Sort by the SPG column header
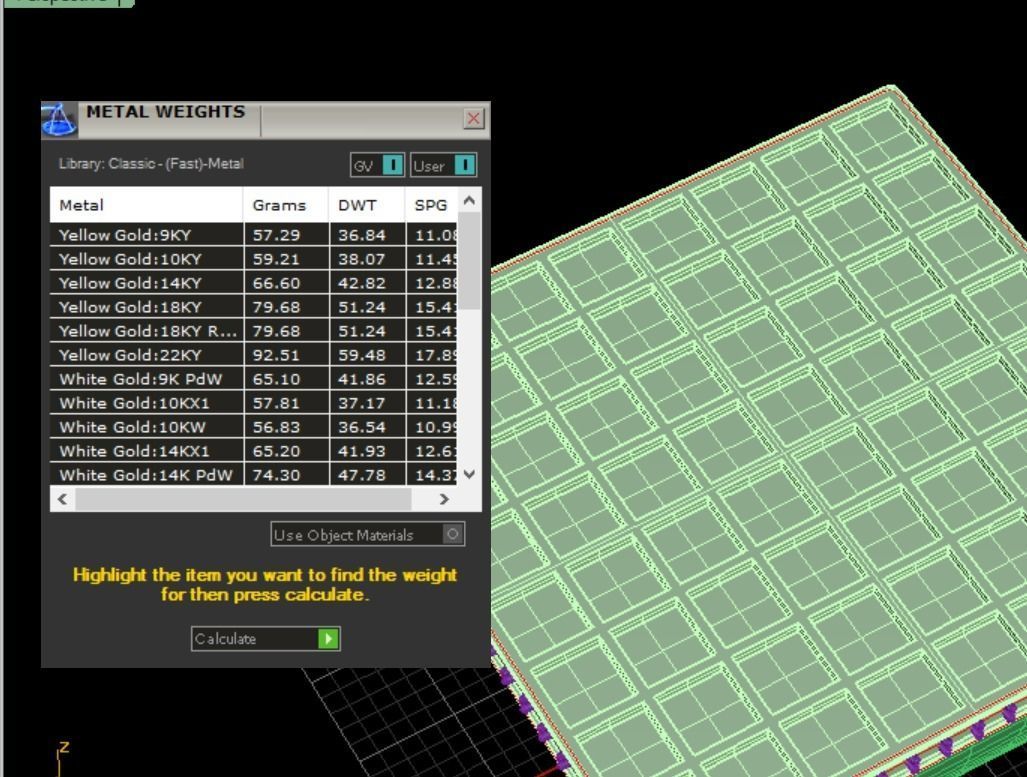The width and height of the screenshot is (1027, 777). tap(431, 205)
